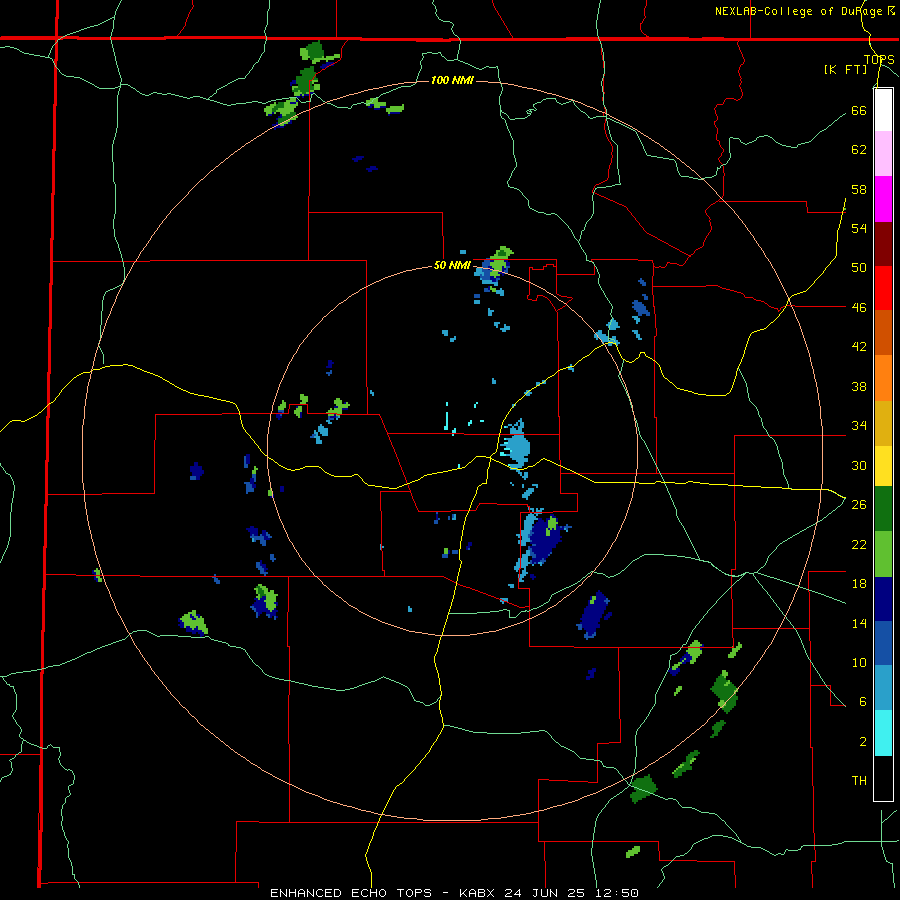
Task: Click the 46 value on the legend scale
Action: click(x=859, y=307)
